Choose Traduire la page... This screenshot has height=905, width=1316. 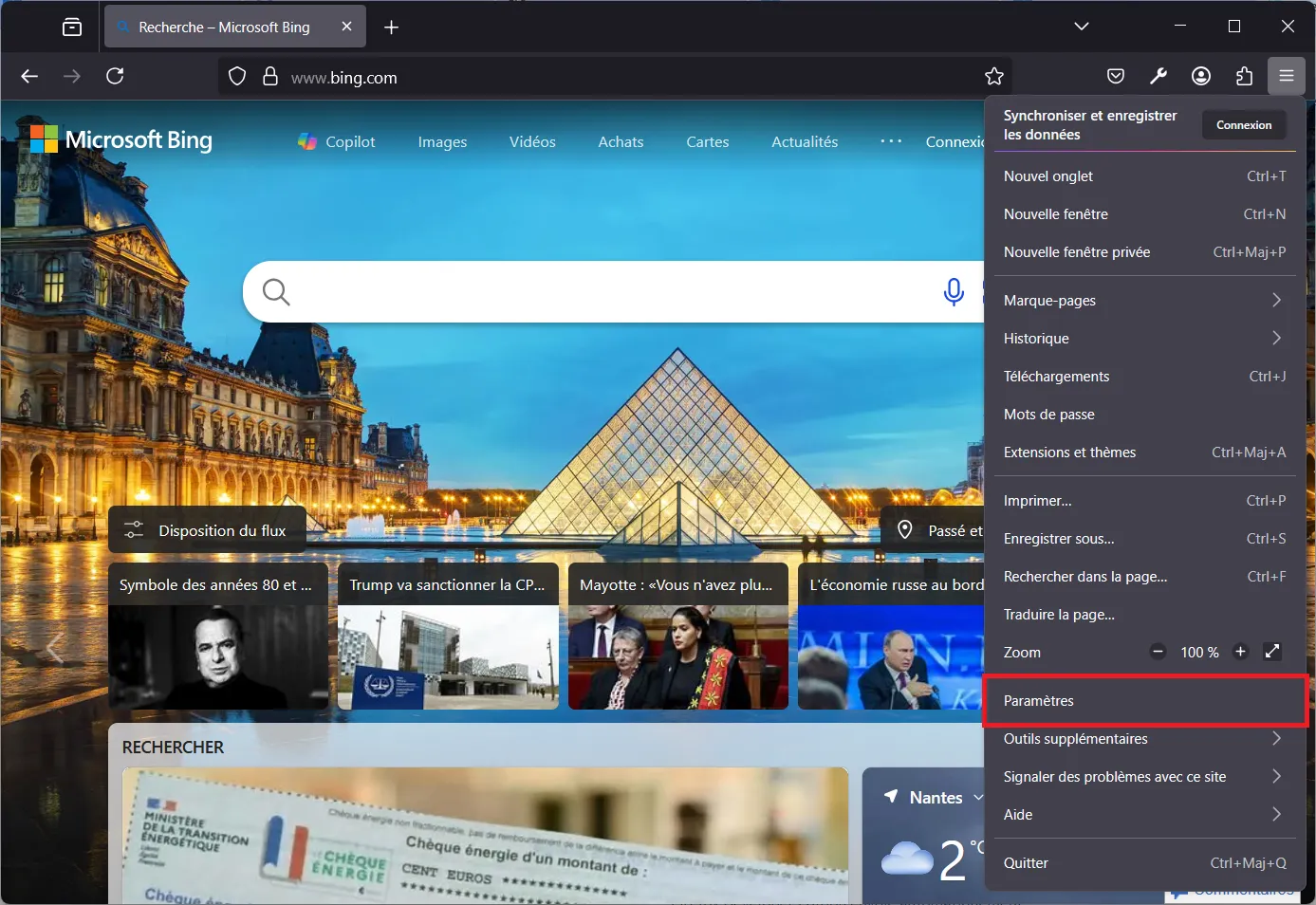click(1144, 615)
